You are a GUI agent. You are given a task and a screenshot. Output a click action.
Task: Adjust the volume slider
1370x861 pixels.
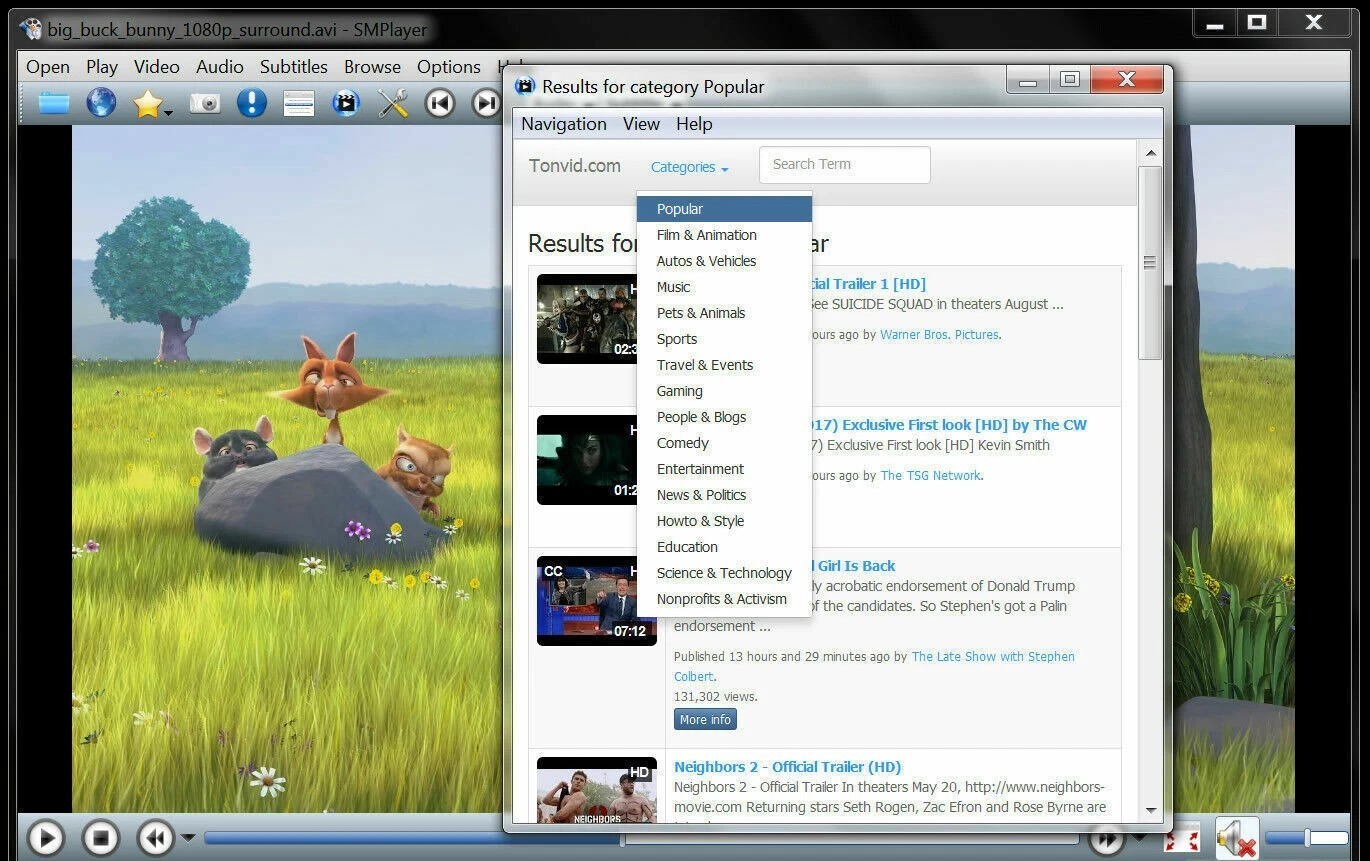[x=1307, y=838]
